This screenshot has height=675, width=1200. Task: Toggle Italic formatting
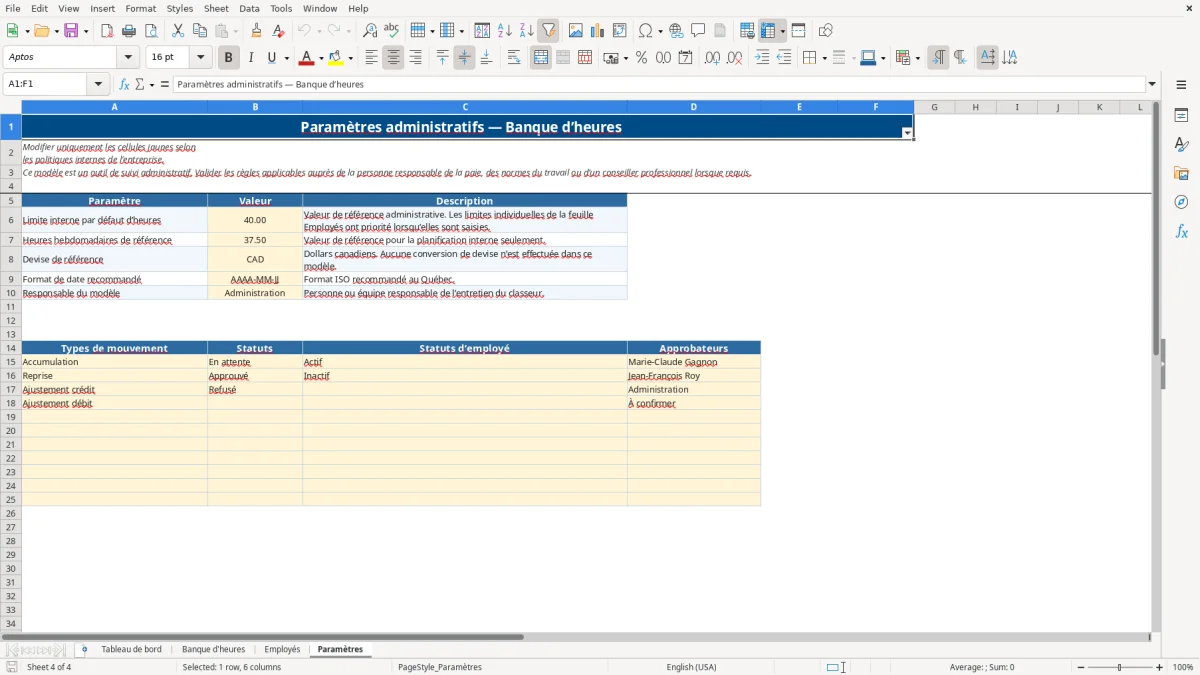click(251, 58)
